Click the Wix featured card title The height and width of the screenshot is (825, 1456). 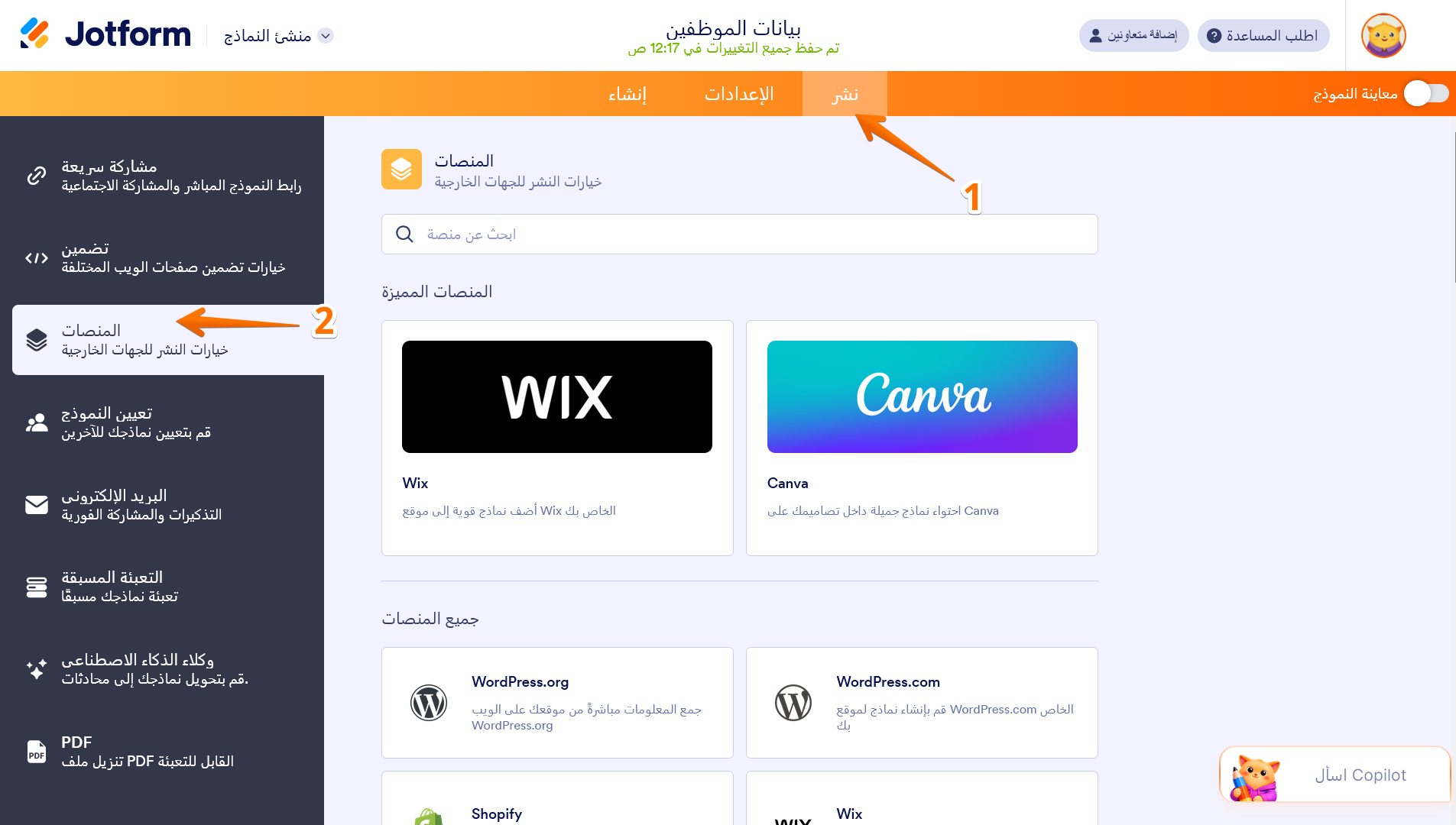tap(415, 483)
